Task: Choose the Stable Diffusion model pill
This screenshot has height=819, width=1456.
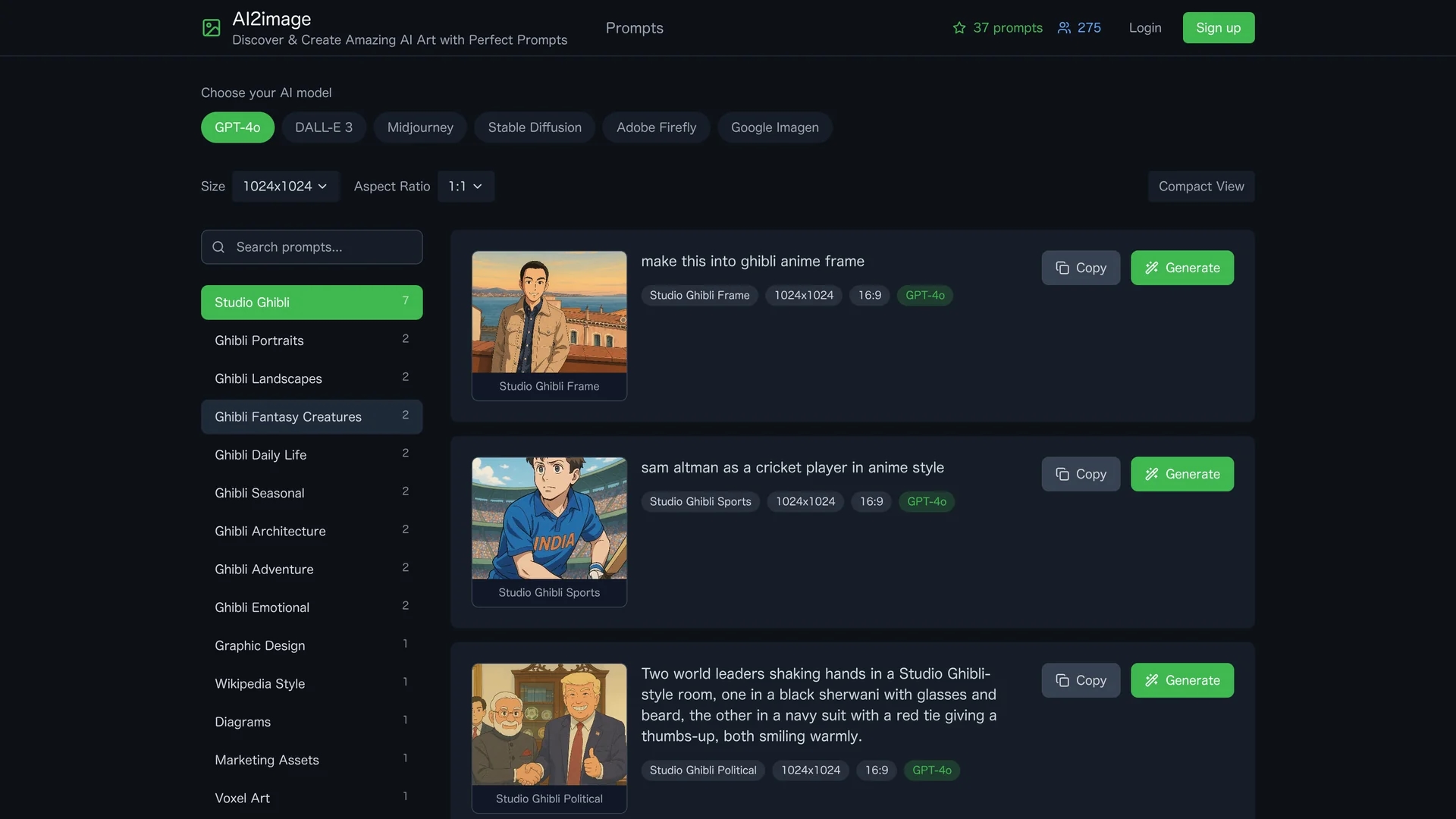Action: tap(535, 127)
